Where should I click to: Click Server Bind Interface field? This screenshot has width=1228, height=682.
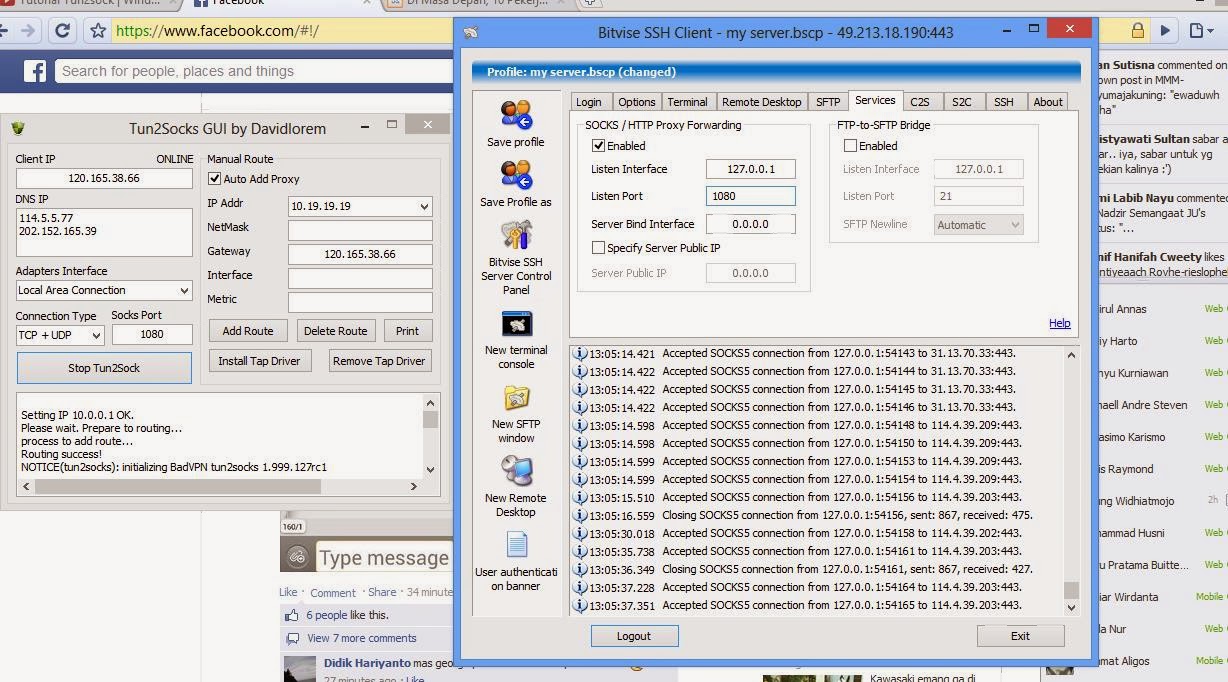(x=751, y=224)
